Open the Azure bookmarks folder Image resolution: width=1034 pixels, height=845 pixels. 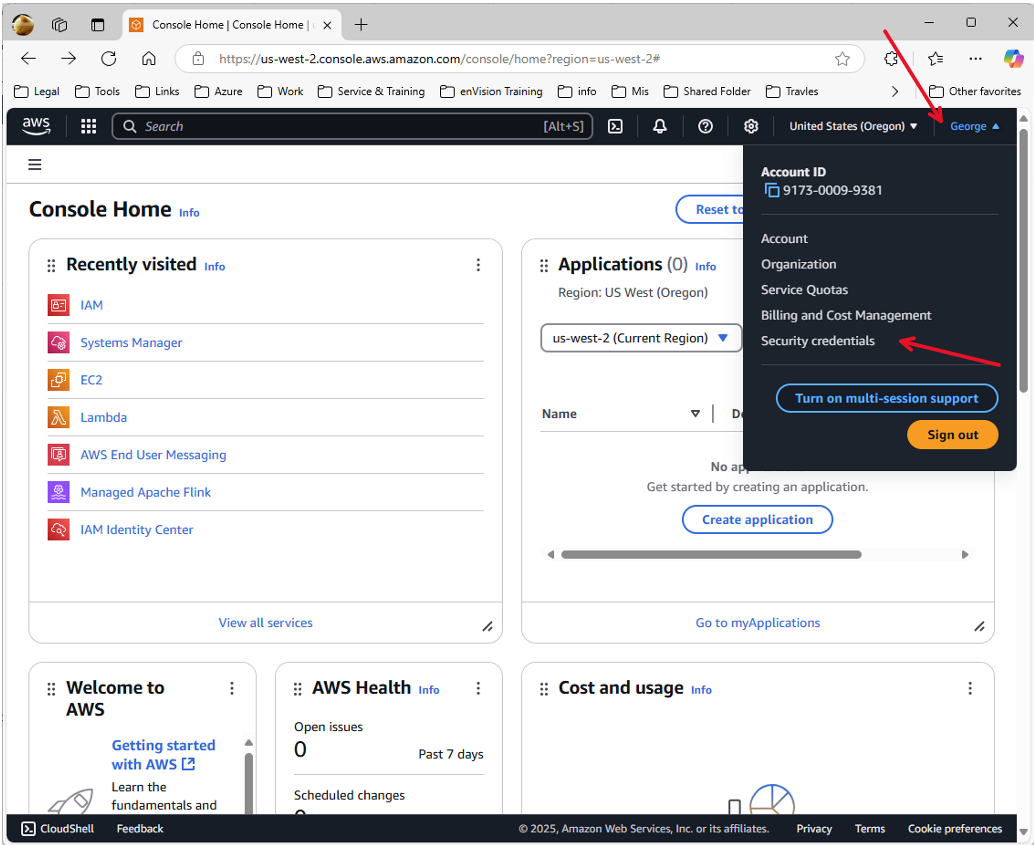pyautogui.click(x=218, y=92)
